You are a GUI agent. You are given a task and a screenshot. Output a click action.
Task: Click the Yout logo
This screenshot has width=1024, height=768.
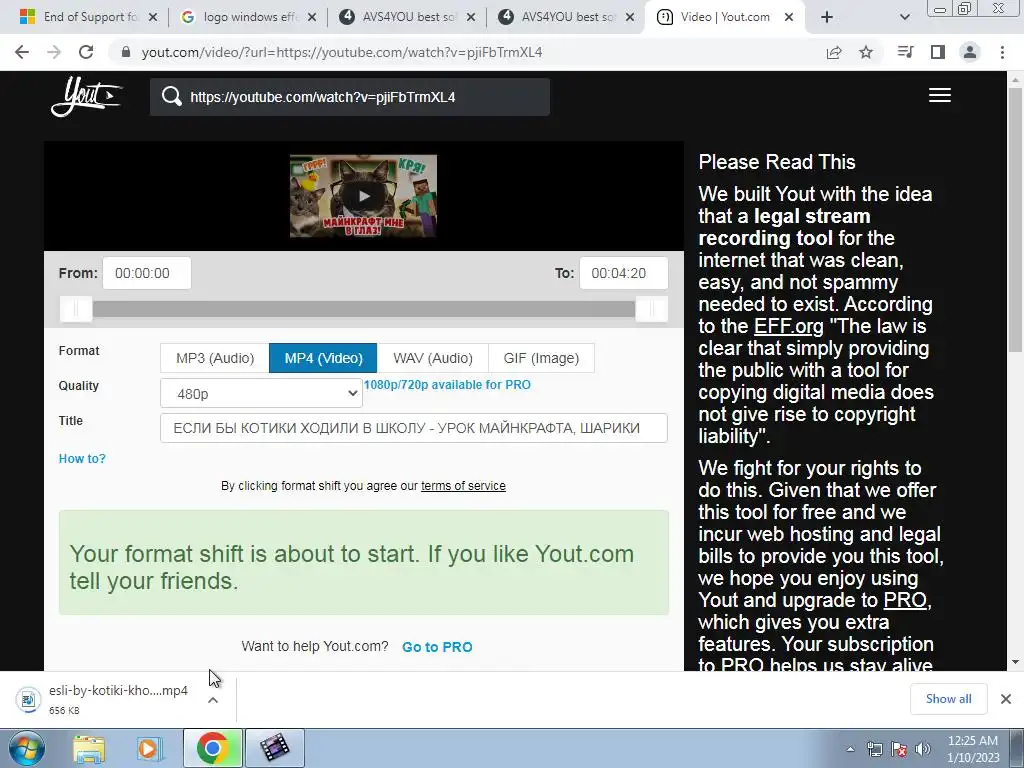[x=86, y=97]
